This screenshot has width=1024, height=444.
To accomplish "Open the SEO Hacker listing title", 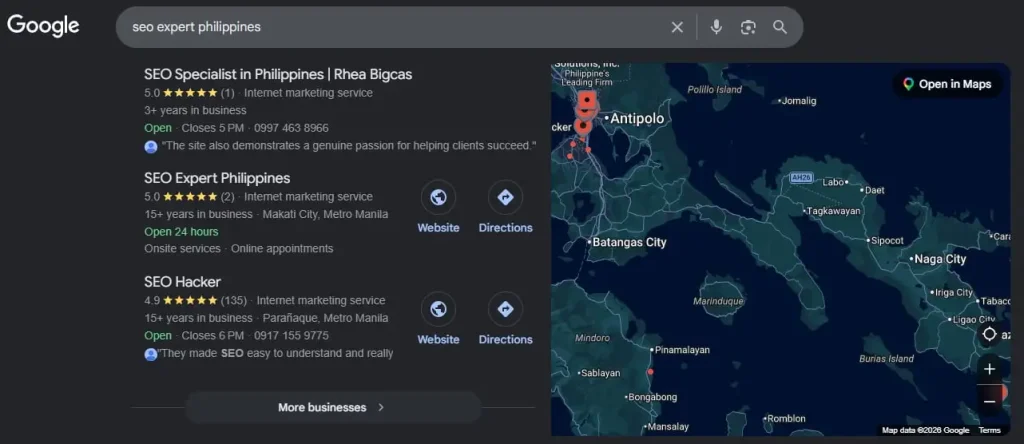I will [182, 281].
